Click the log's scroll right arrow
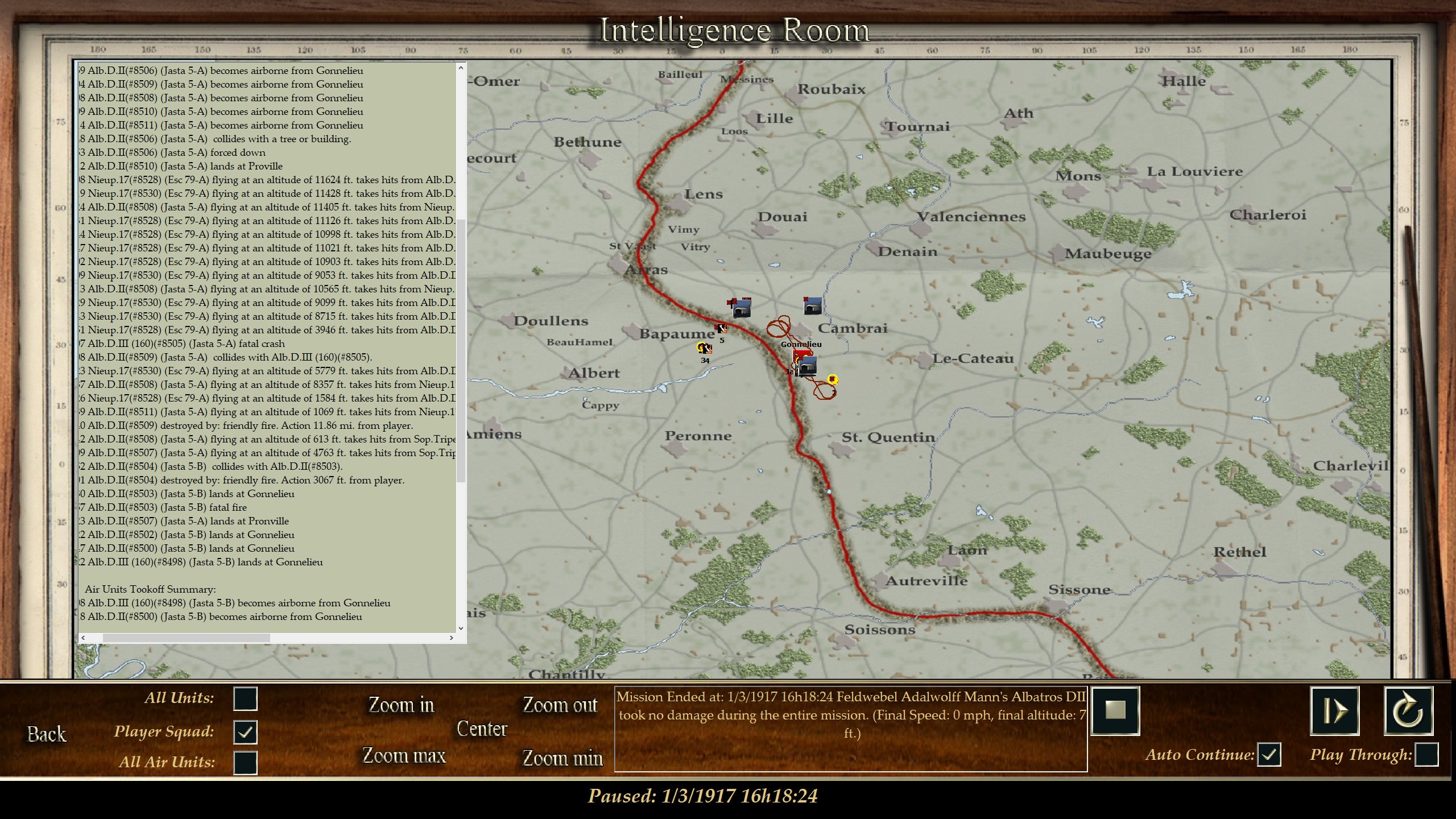The height and width of the screenshot is (819, 1456). (x=451, y=638)
